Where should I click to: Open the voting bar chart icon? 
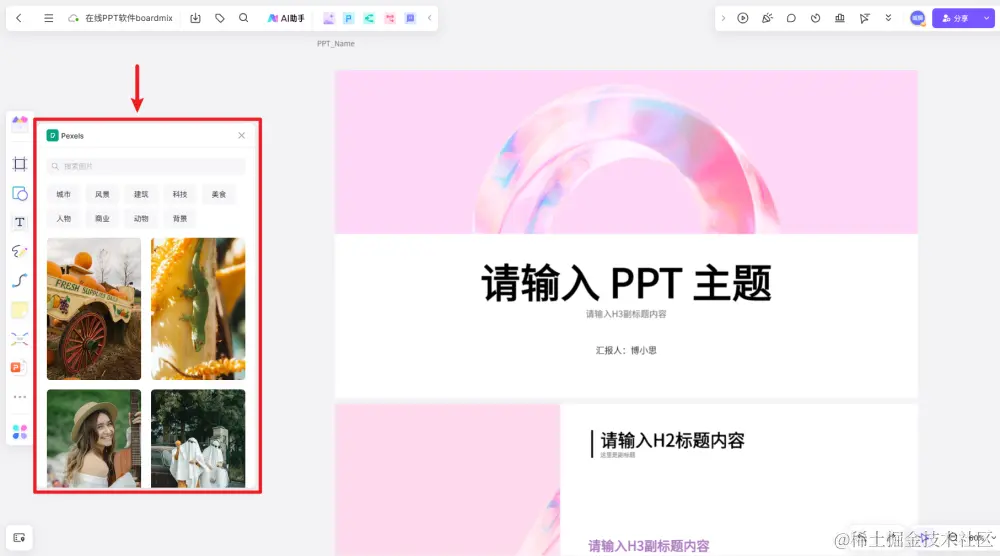pos(840,18)
